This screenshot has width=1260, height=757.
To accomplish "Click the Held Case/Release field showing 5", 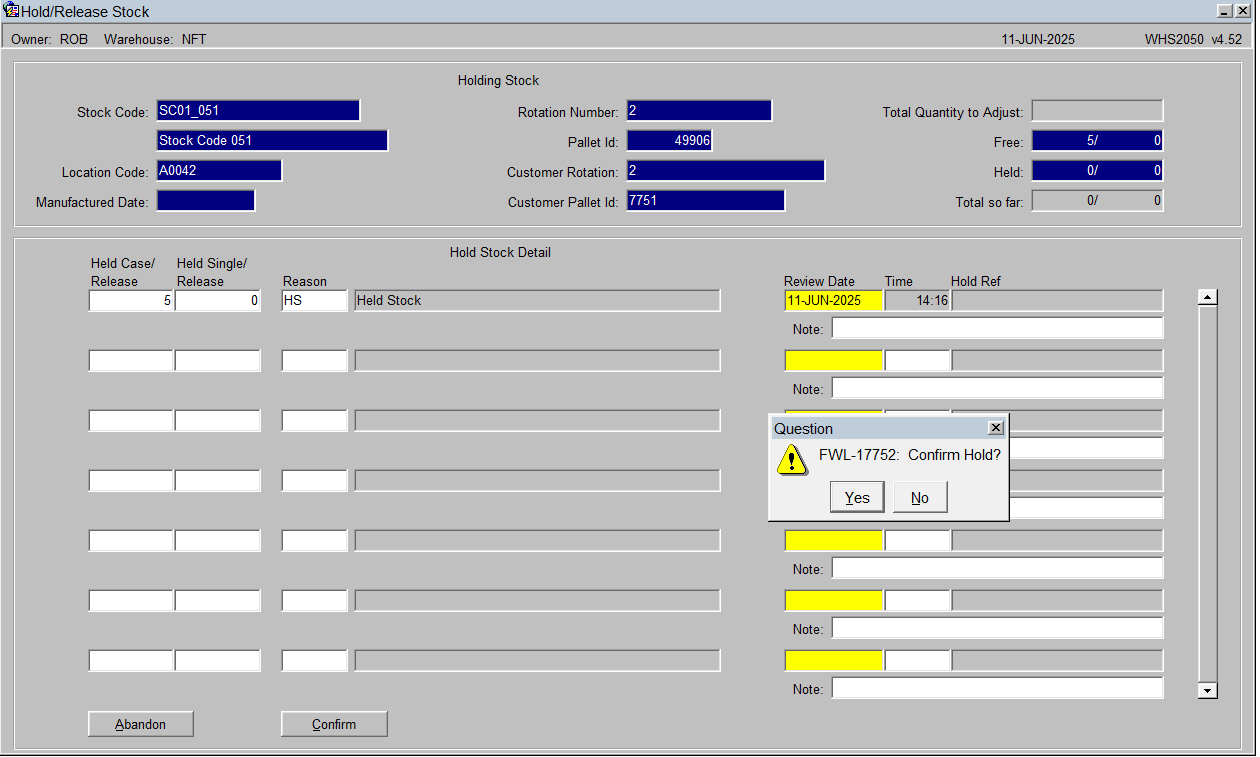I will pyautogui.click(x=131, y=300).
